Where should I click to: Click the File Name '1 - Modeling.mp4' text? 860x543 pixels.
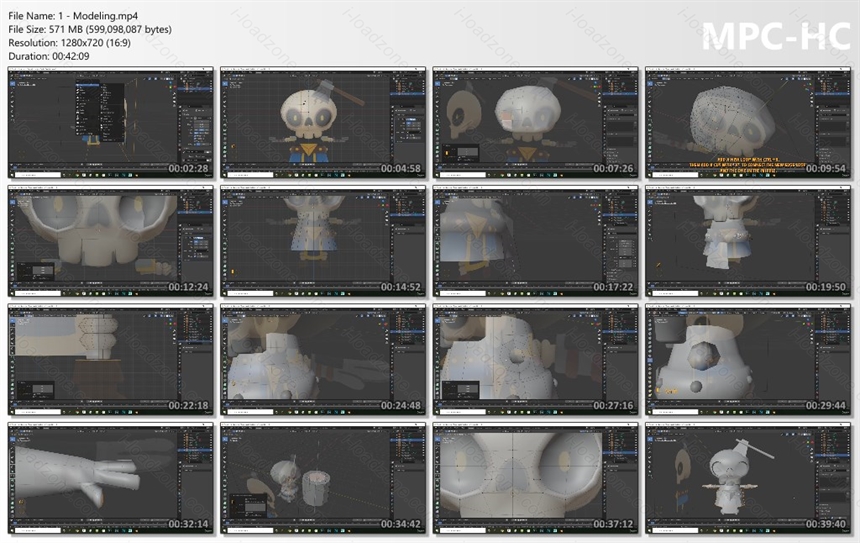(x=73, y=16)
